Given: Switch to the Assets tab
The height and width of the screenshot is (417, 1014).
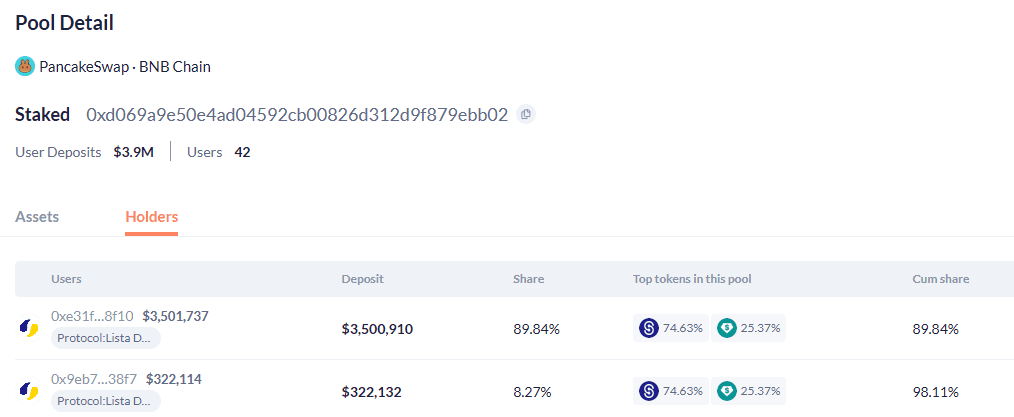Looking at the screenshot, I should click(37, 217).
